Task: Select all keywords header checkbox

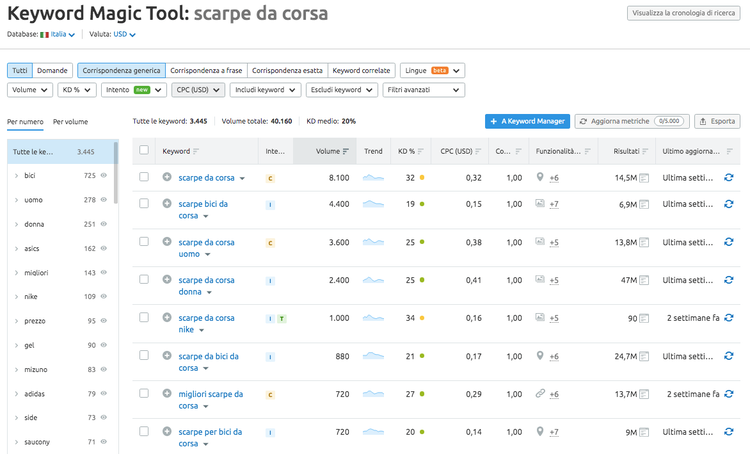Action: click(x=144, y=150)
